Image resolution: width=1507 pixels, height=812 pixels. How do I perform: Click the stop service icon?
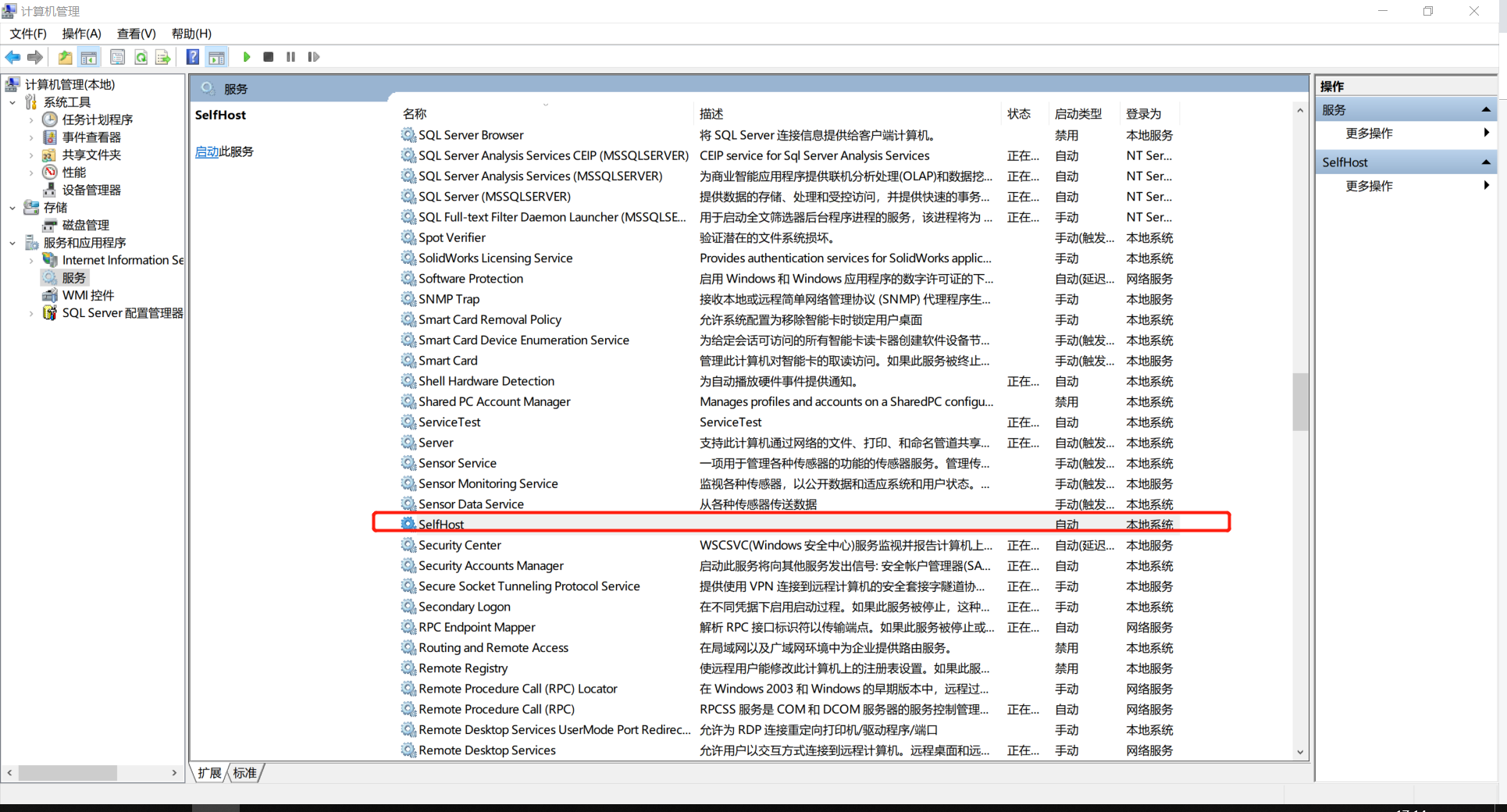pos(268,56)
